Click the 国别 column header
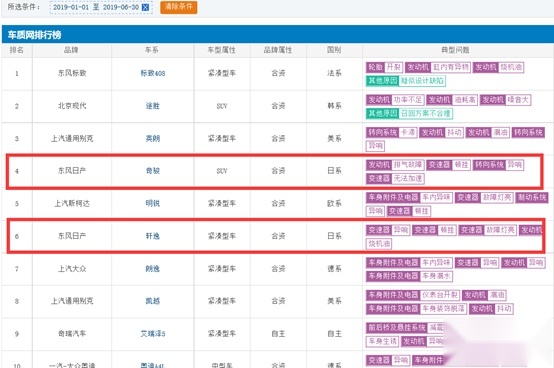 334,50
